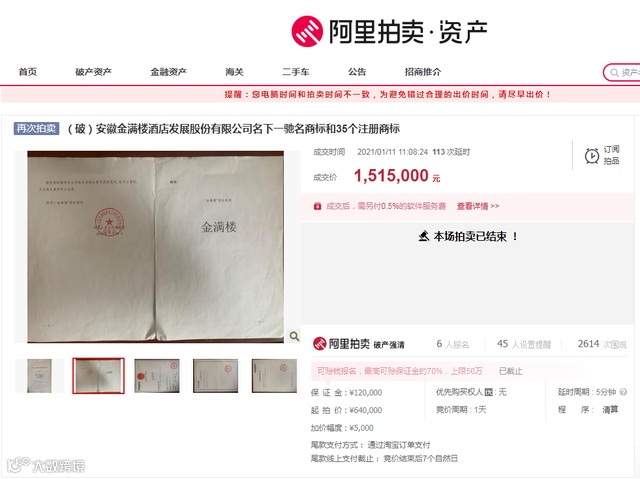The width and height of the screenshot is (640, 479).
Task: Click the 优先购买权人 info icon
Action: (x=489, y=393)
